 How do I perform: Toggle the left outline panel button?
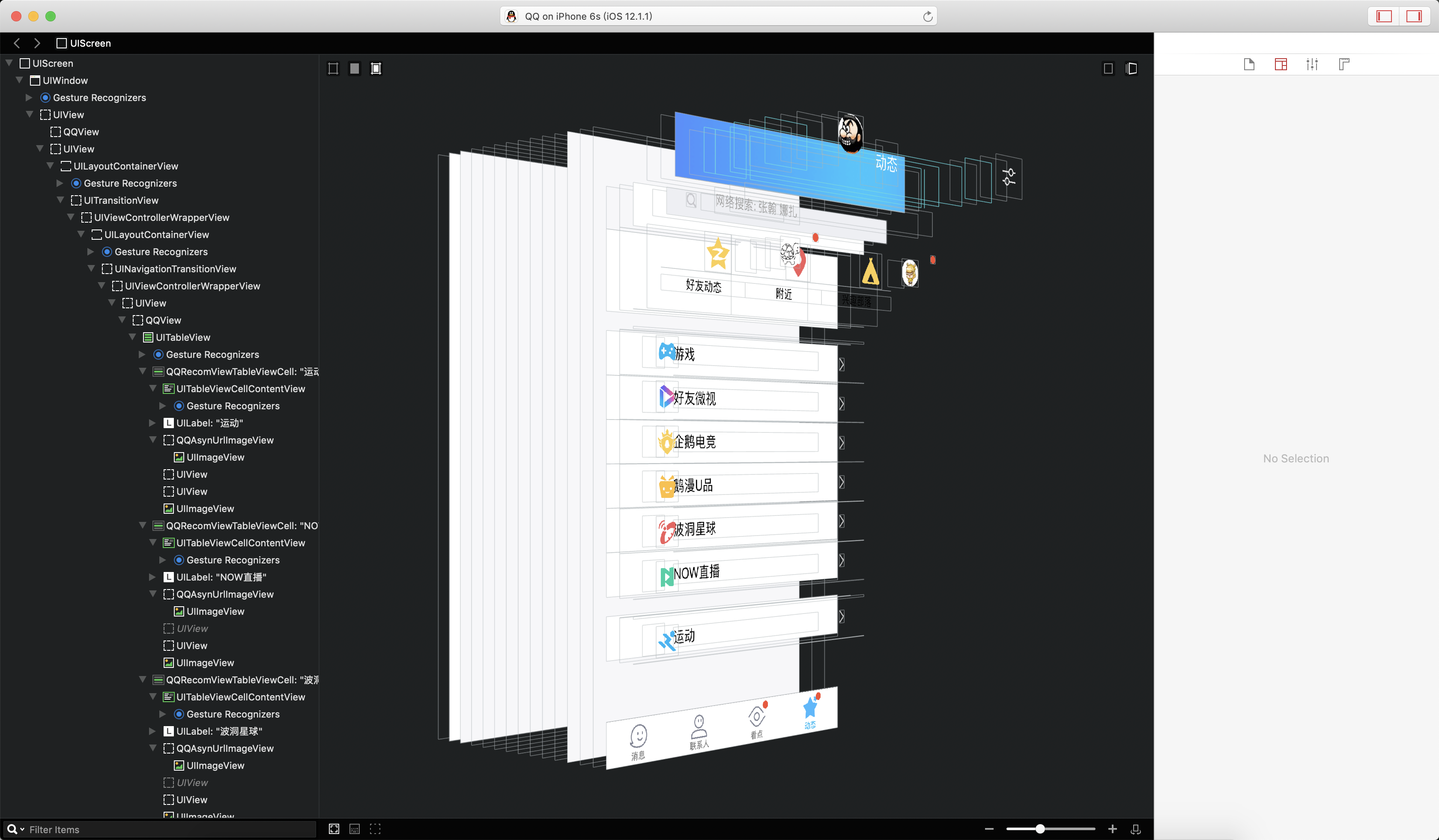click(1384, 16)
